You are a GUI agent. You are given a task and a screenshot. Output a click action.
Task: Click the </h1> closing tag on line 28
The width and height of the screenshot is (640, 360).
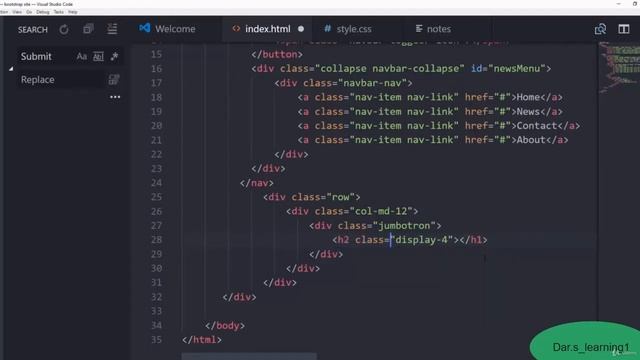tap(473, 240)
